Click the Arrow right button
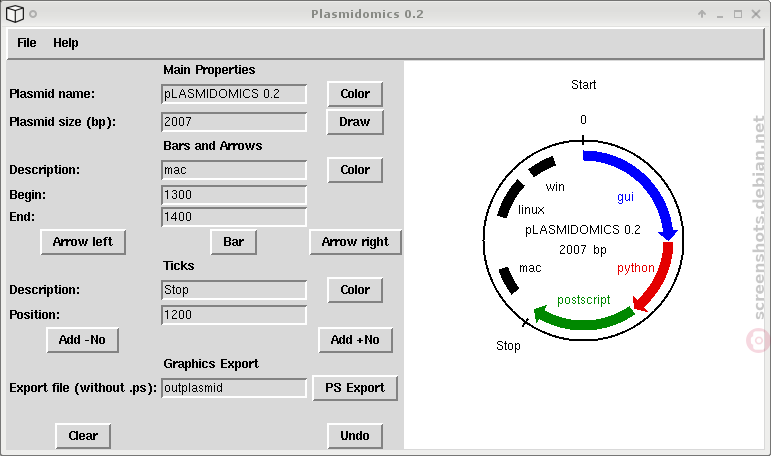The height and width of the screenshot is (456, 771). (x=356, y=242)
